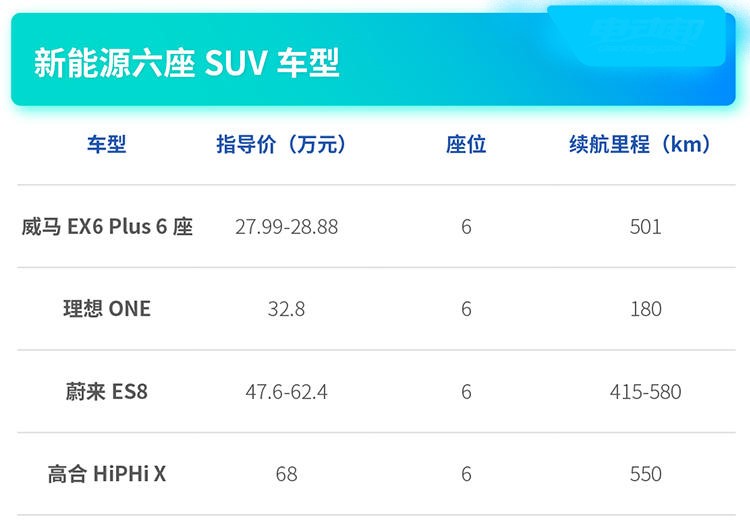This screenshot has width=750, height=520.
Task: Open the 理想 ONE model name
Action: point(107,309)
